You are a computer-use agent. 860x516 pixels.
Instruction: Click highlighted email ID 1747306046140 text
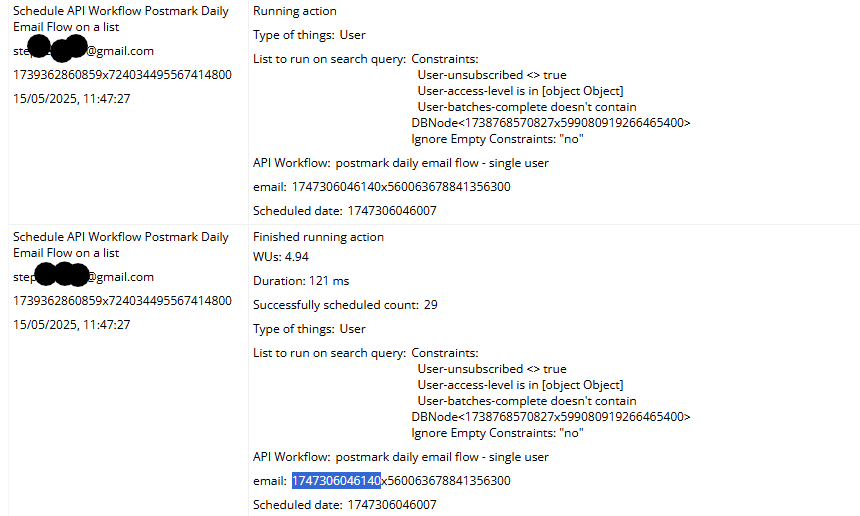click(x=336, y=481)
